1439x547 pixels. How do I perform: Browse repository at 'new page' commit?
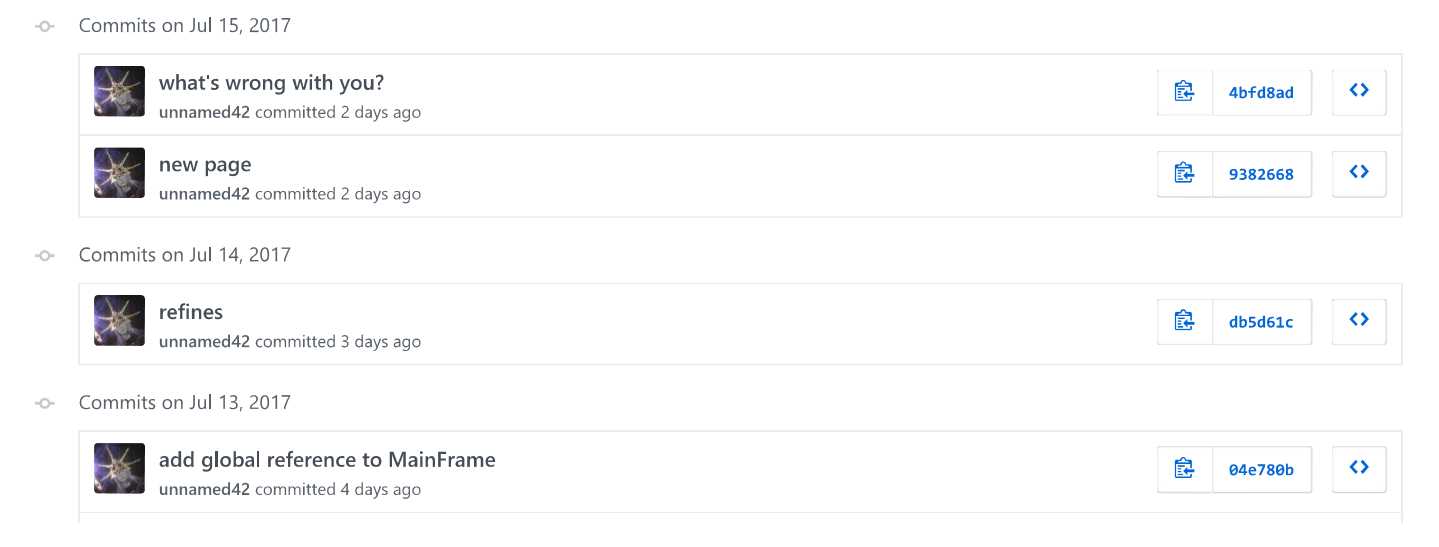[x=1359, y=174]
